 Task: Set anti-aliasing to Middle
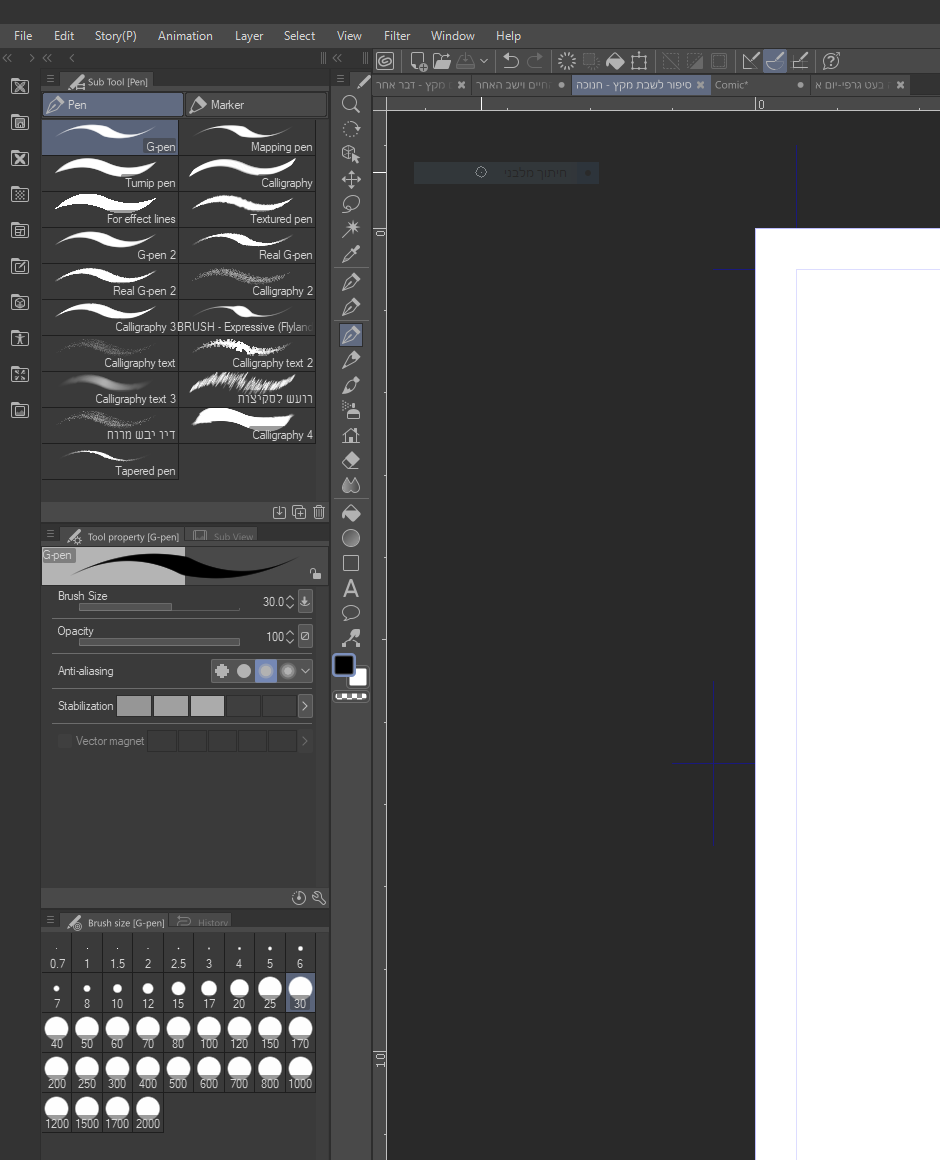266,671
